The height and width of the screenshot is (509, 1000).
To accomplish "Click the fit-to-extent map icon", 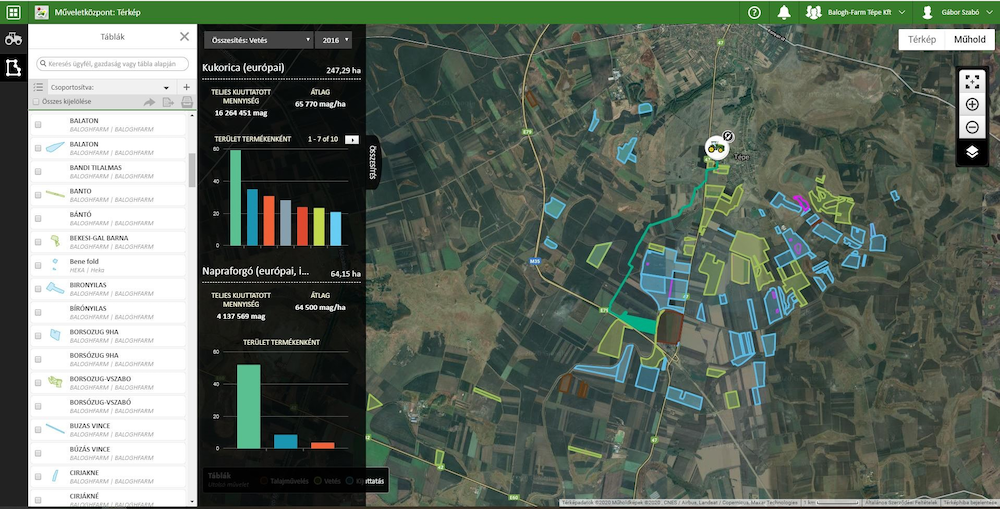I will click(972, 81).
